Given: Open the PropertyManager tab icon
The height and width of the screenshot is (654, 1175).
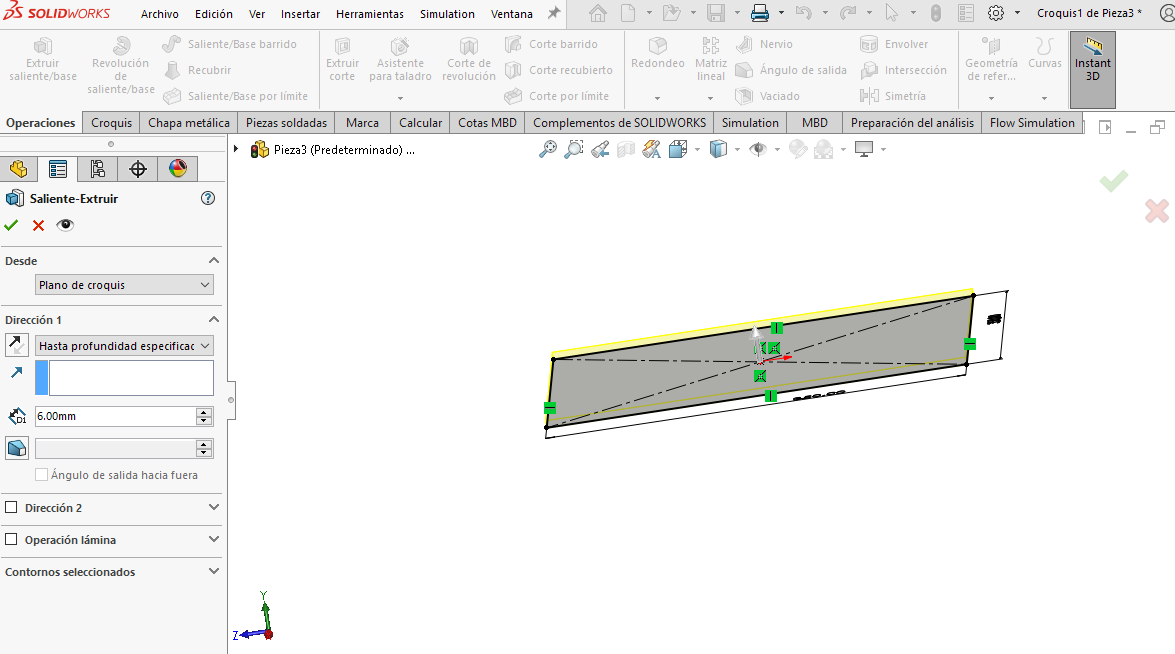Looking at the screenshot, I should pos(58,169).
